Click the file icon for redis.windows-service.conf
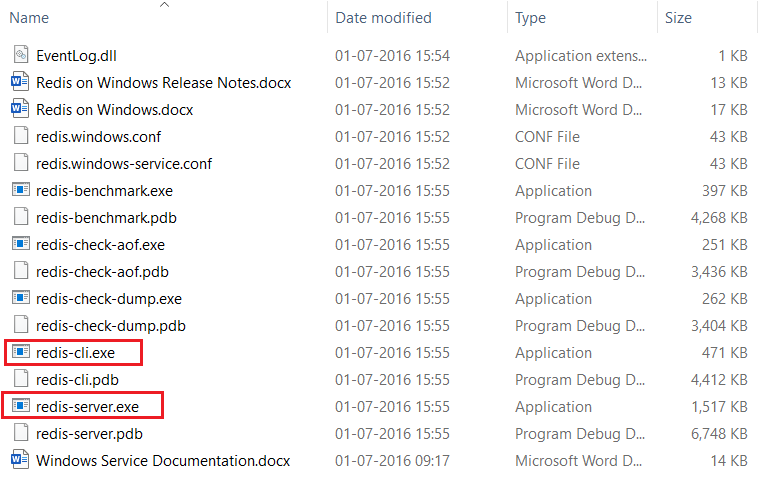 pos(20,163)
